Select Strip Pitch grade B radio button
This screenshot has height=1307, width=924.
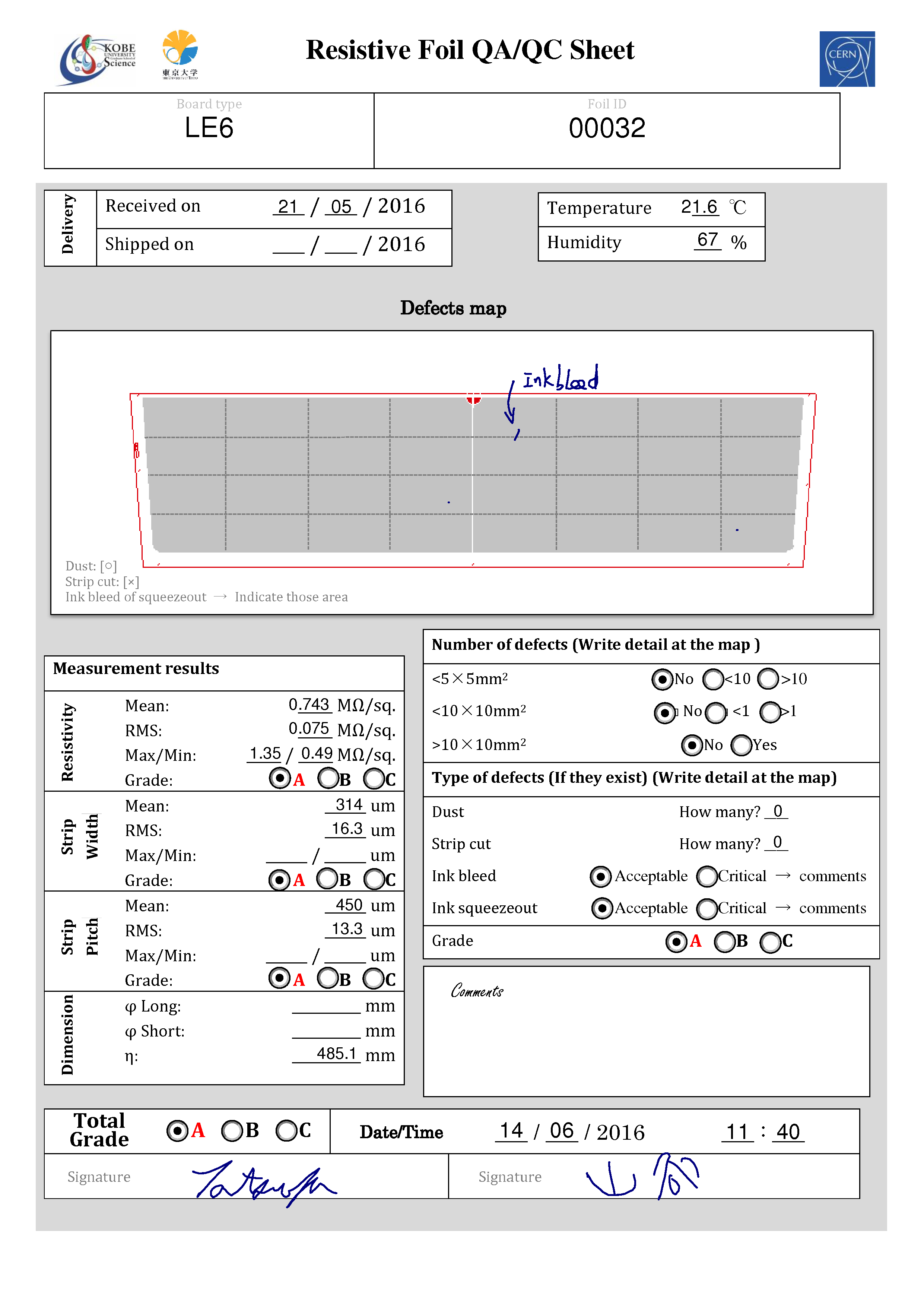(328, 978)
